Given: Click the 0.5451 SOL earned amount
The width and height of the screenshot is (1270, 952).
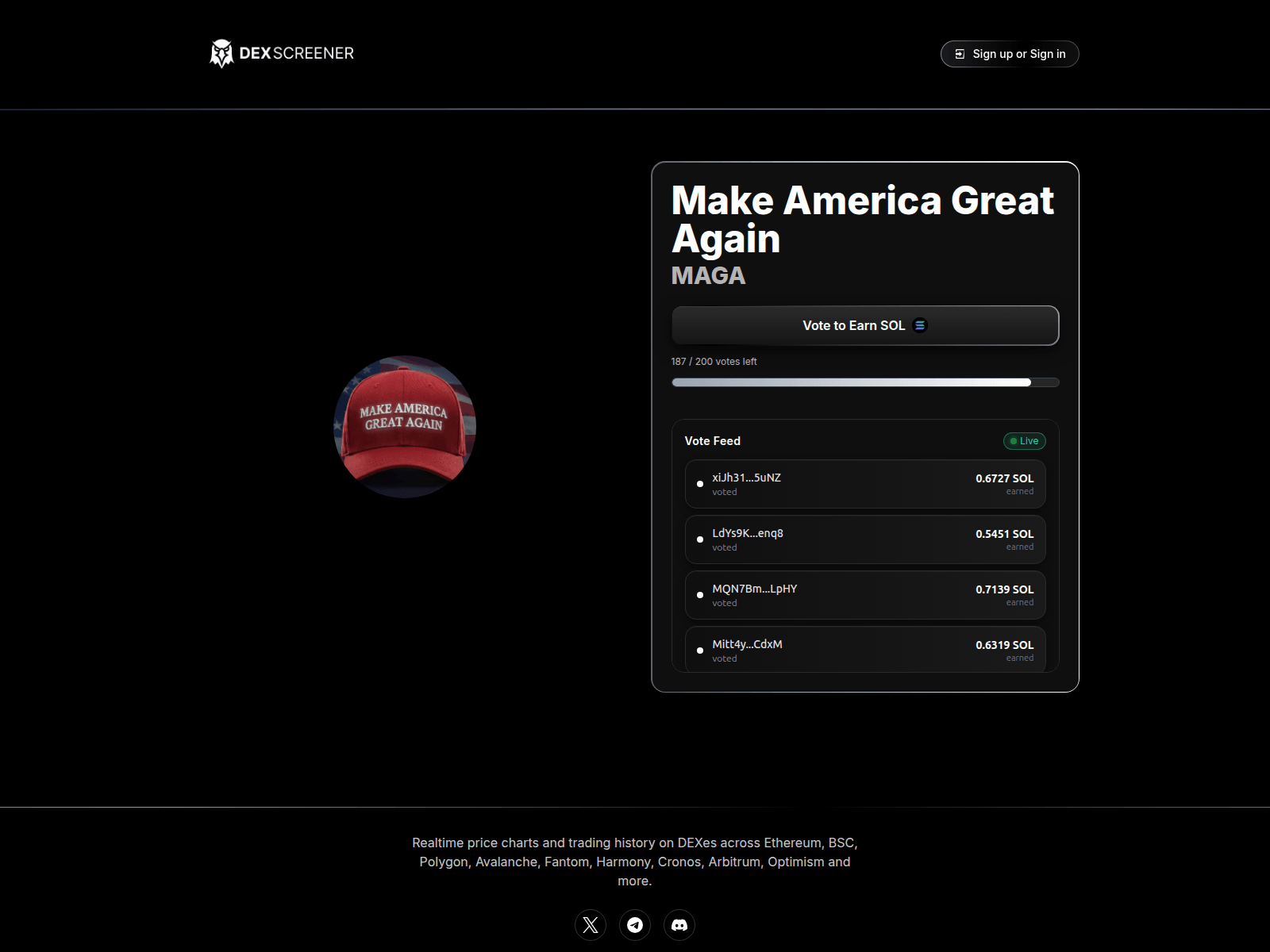Looking at the screenshot, I should pyautogui.click(x=1005, y=534).
